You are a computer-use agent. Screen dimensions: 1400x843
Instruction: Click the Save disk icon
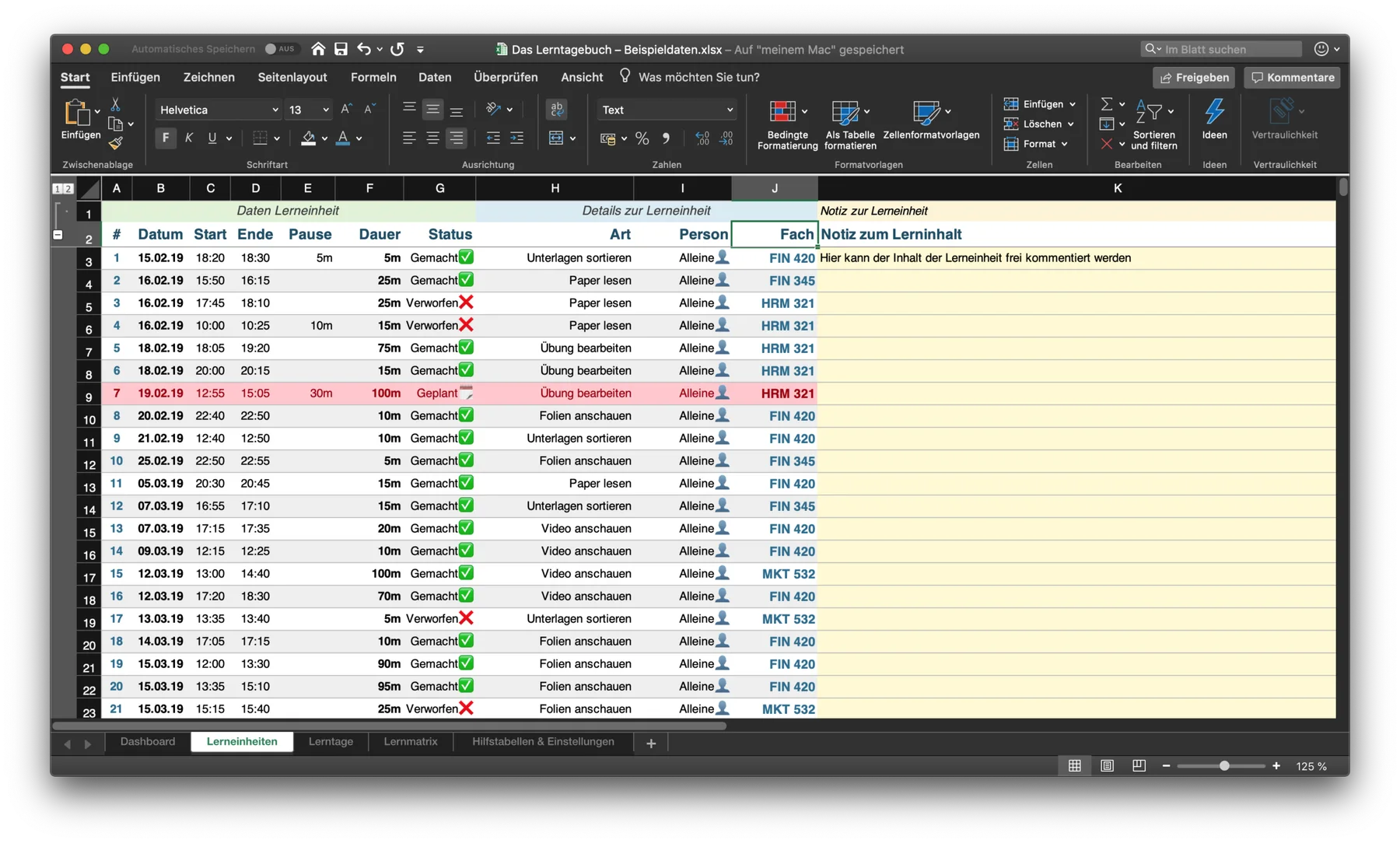341,49
